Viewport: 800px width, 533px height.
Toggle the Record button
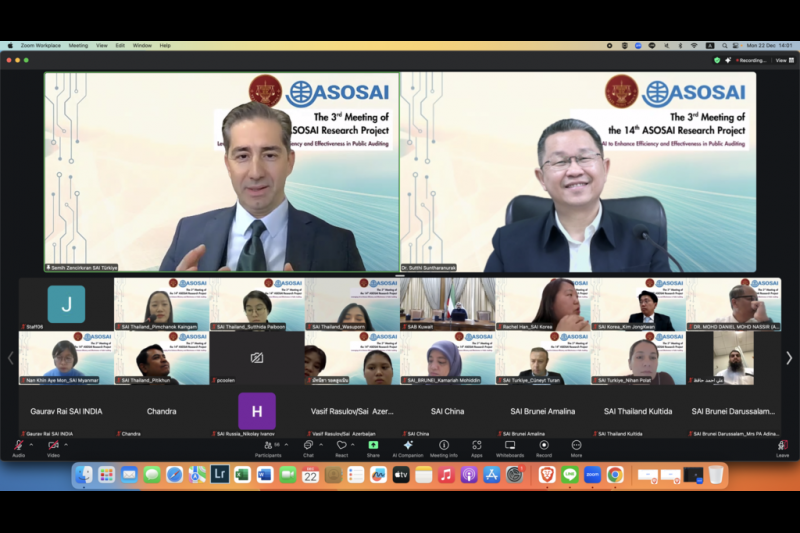click(543, 446)
